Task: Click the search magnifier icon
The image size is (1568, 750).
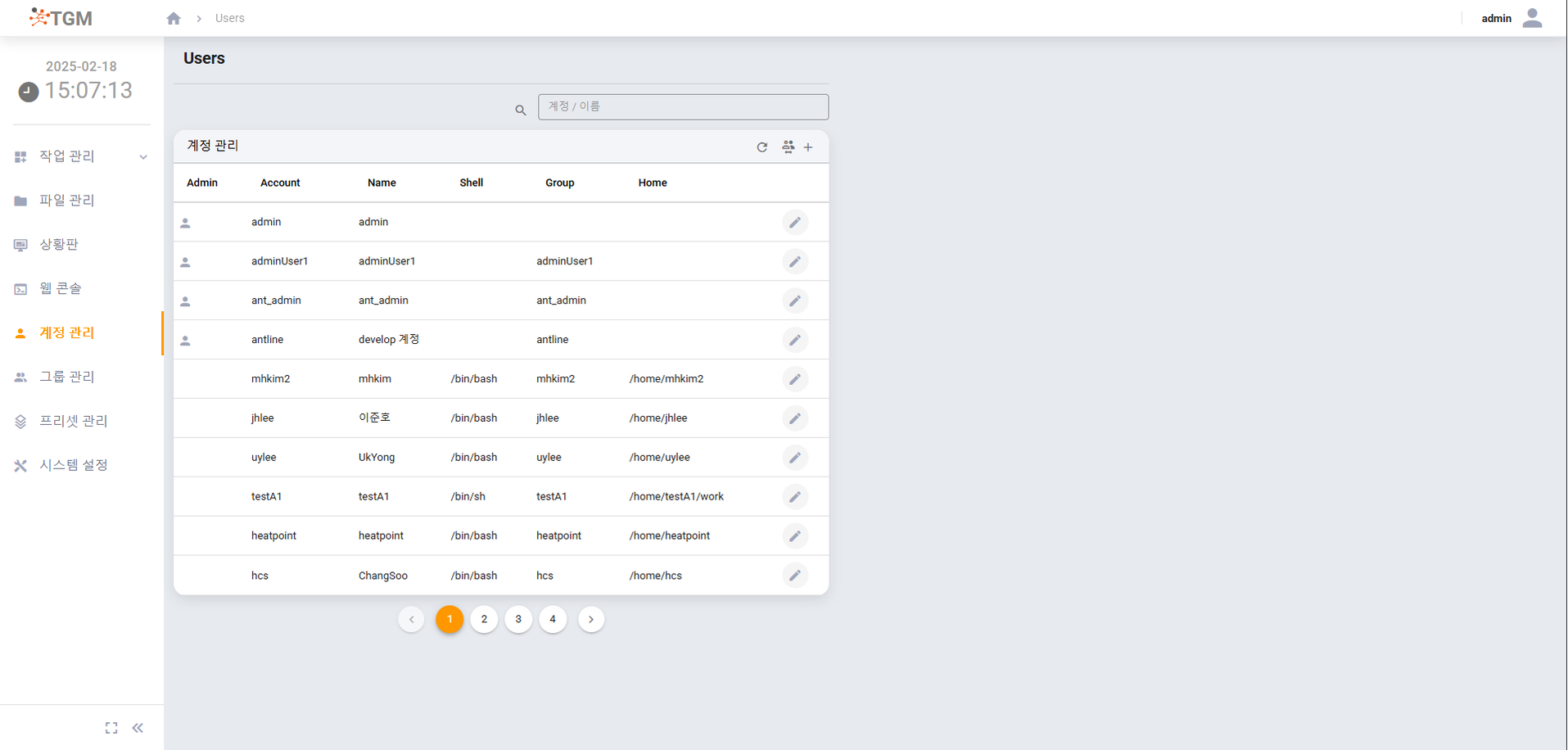Action: tap(521, 110)
